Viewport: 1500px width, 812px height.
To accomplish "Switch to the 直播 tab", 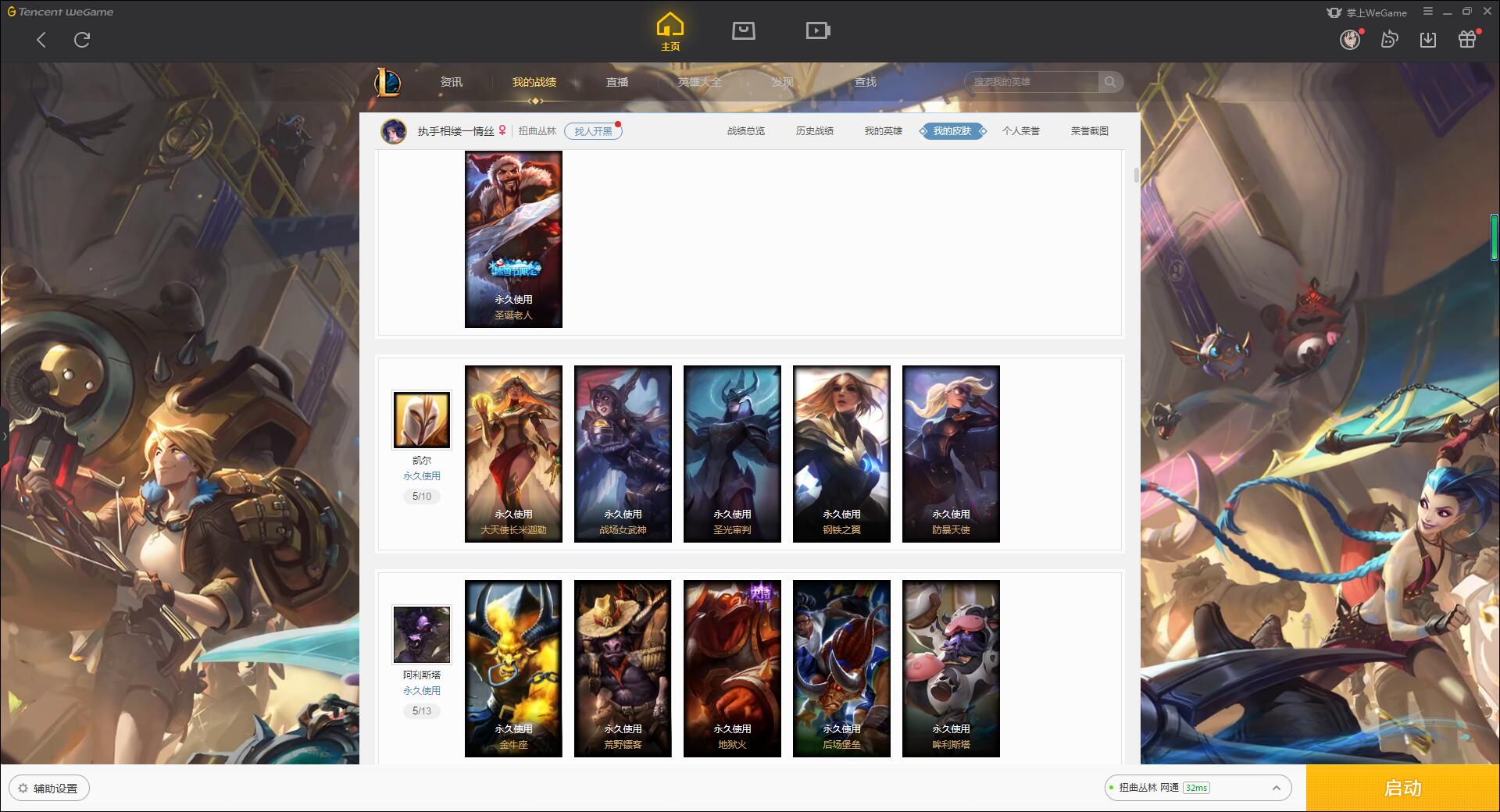I will tap(617, 82).
